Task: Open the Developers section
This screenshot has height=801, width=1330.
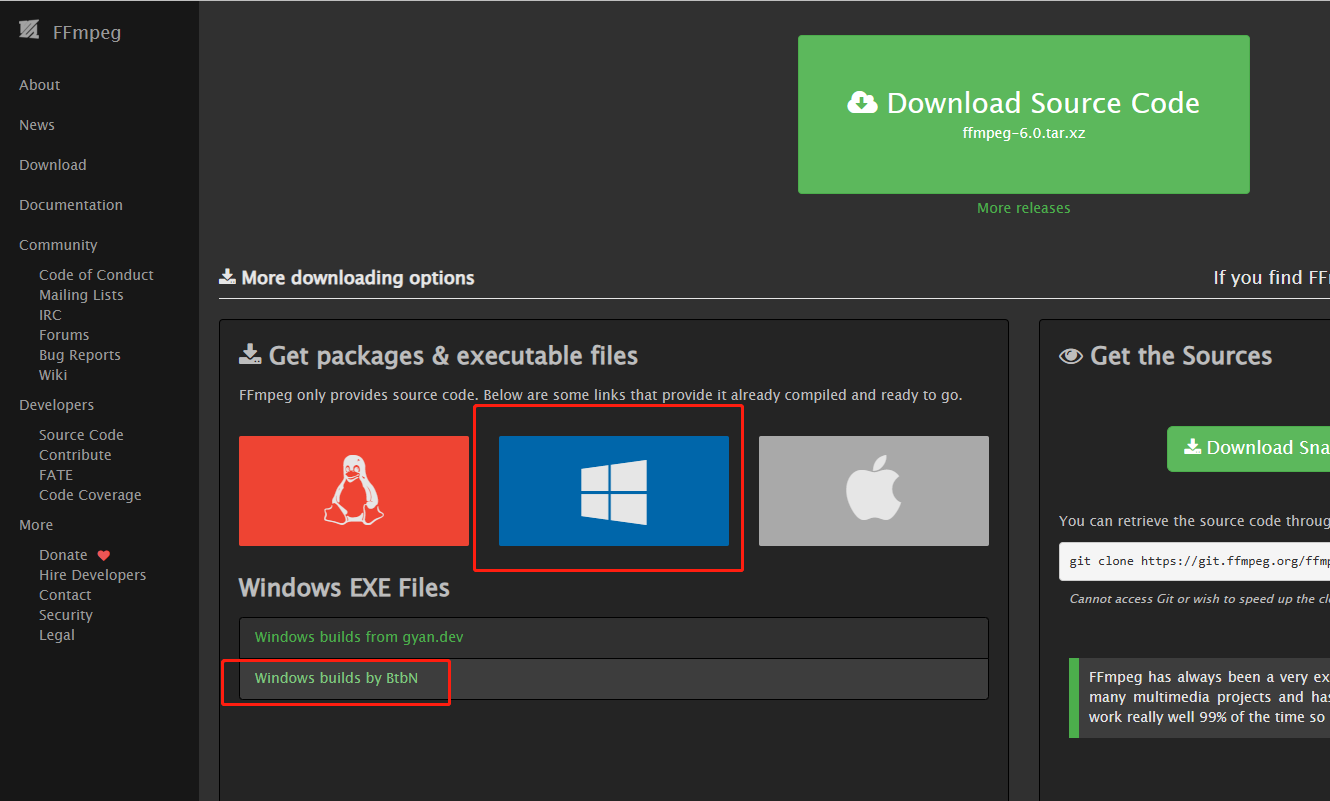Action: pyautogui.click(x=56, y=405)
